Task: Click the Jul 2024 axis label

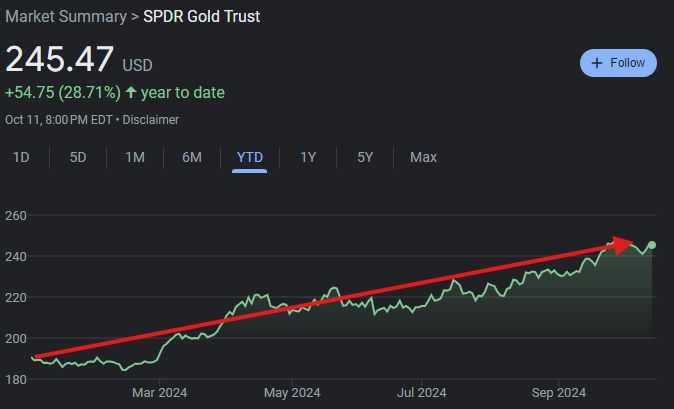Action: click(x=421, y=393)
